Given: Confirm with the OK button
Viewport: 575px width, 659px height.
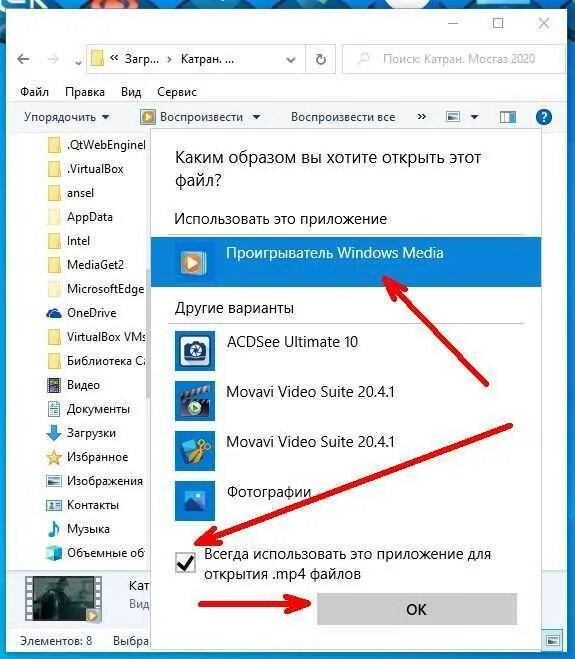Looking at the screenshot, I should [x=417, y=609].
